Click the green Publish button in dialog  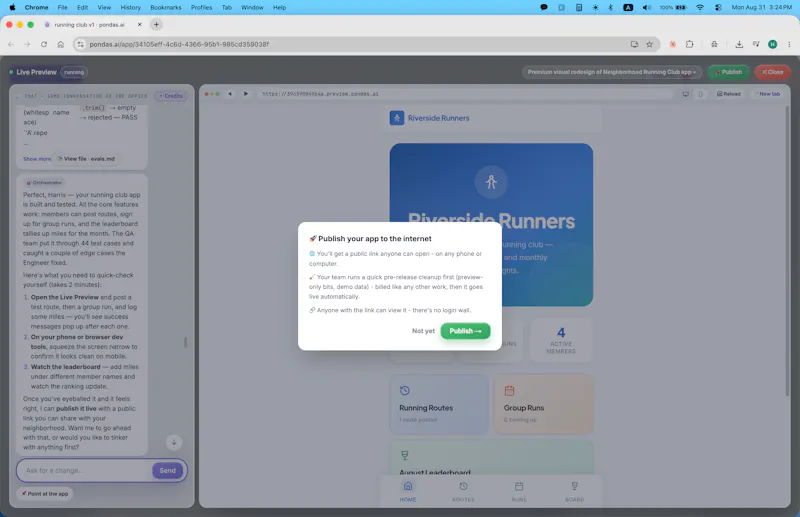coord(465,331)
